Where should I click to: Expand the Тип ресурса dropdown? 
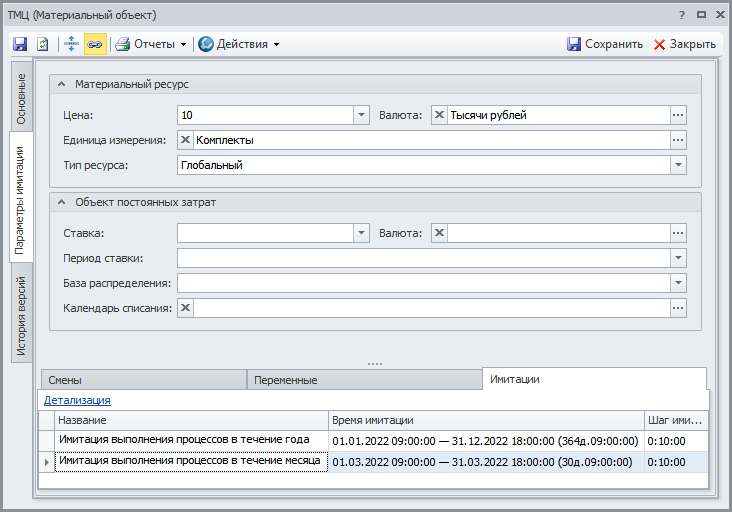pyautogui.click(x=679, y=165)
